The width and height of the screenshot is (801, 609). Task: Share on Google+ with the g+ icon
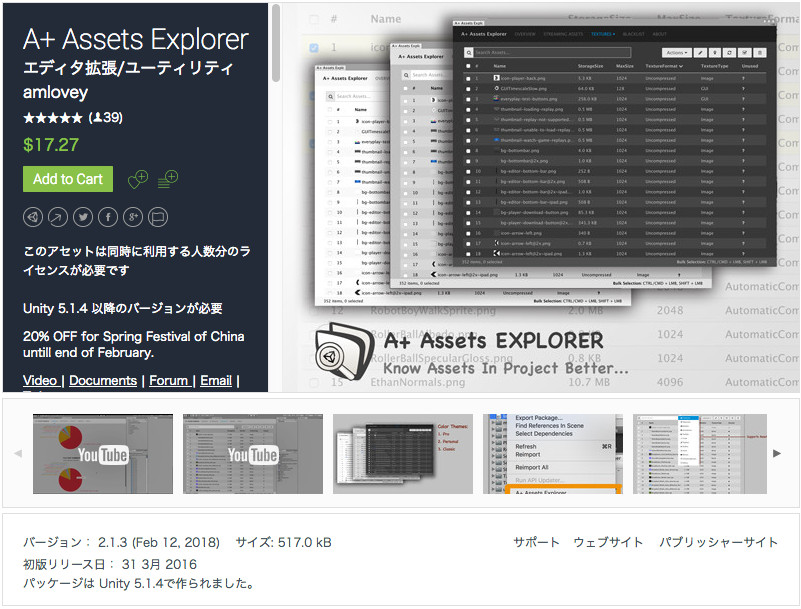coord(133,217)
